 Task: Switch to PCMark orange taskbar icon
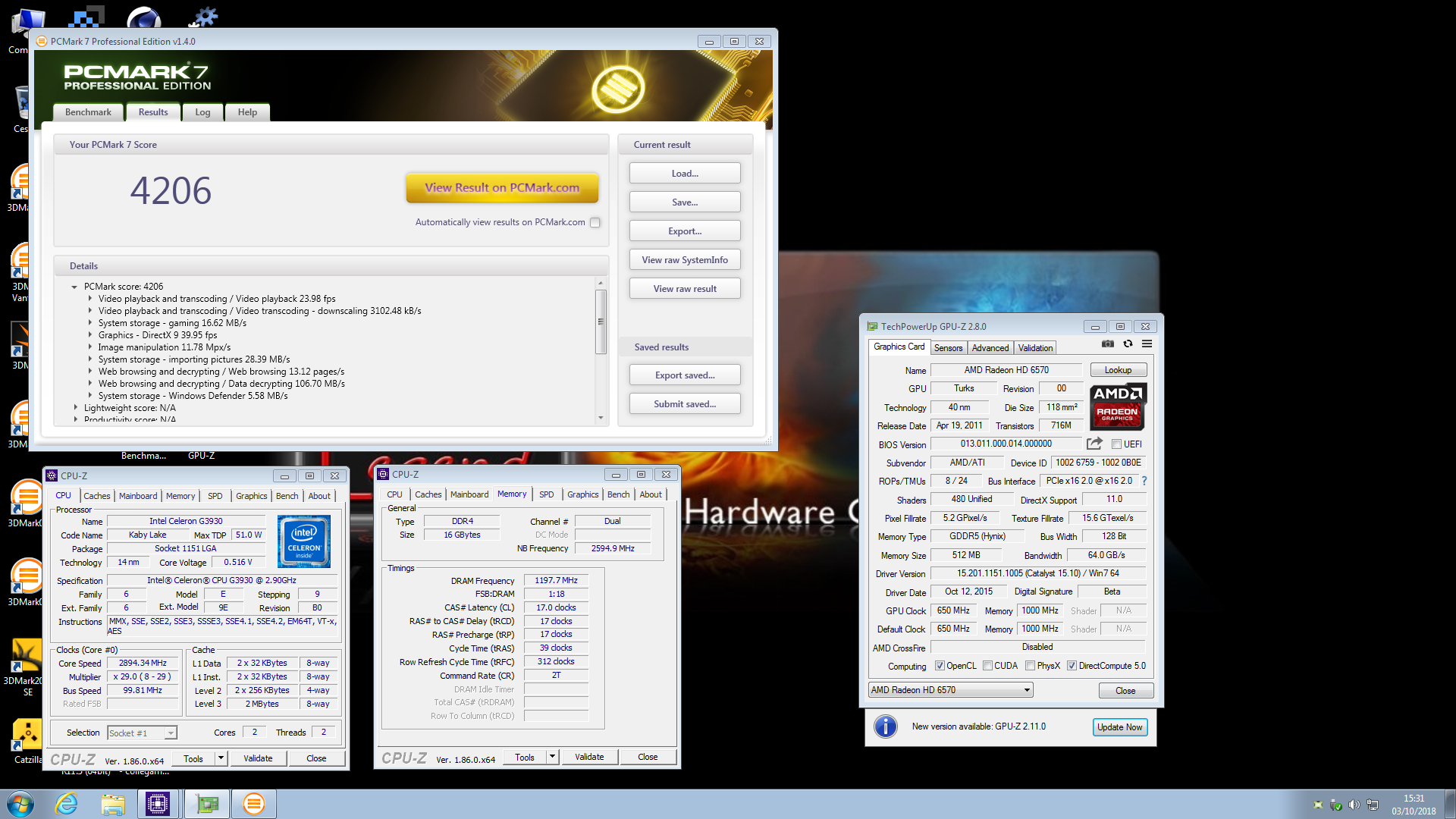(254, 804)
